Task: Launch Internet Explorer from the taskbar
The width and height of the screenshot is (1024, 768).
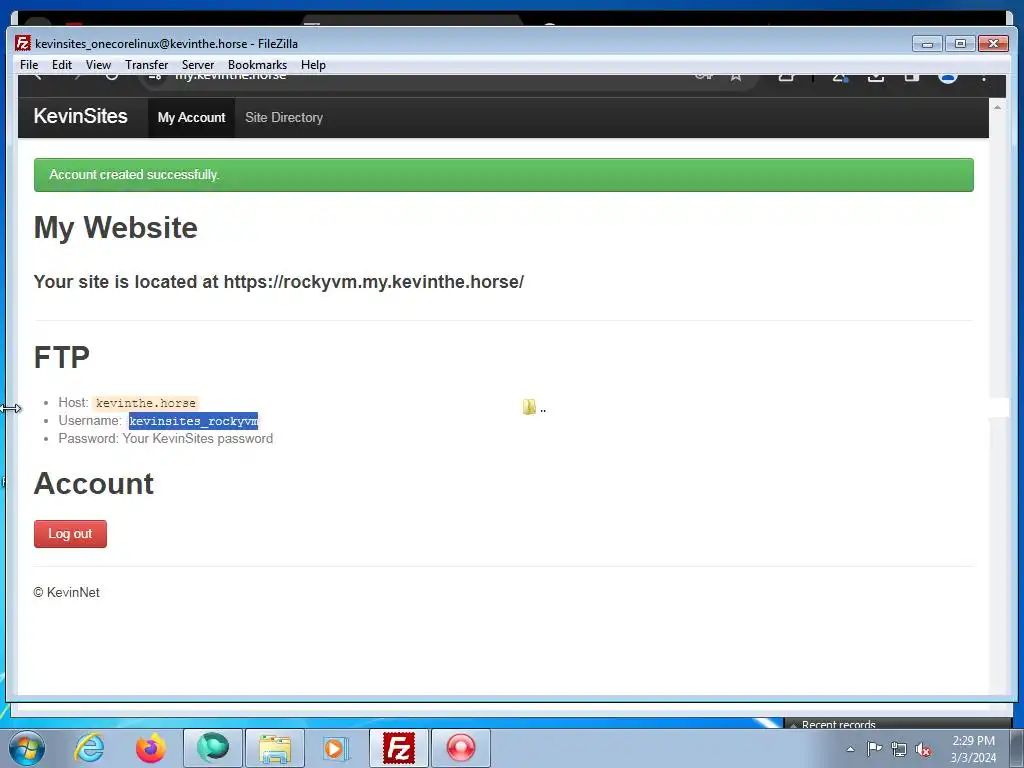Action: (x=89, y=748)
